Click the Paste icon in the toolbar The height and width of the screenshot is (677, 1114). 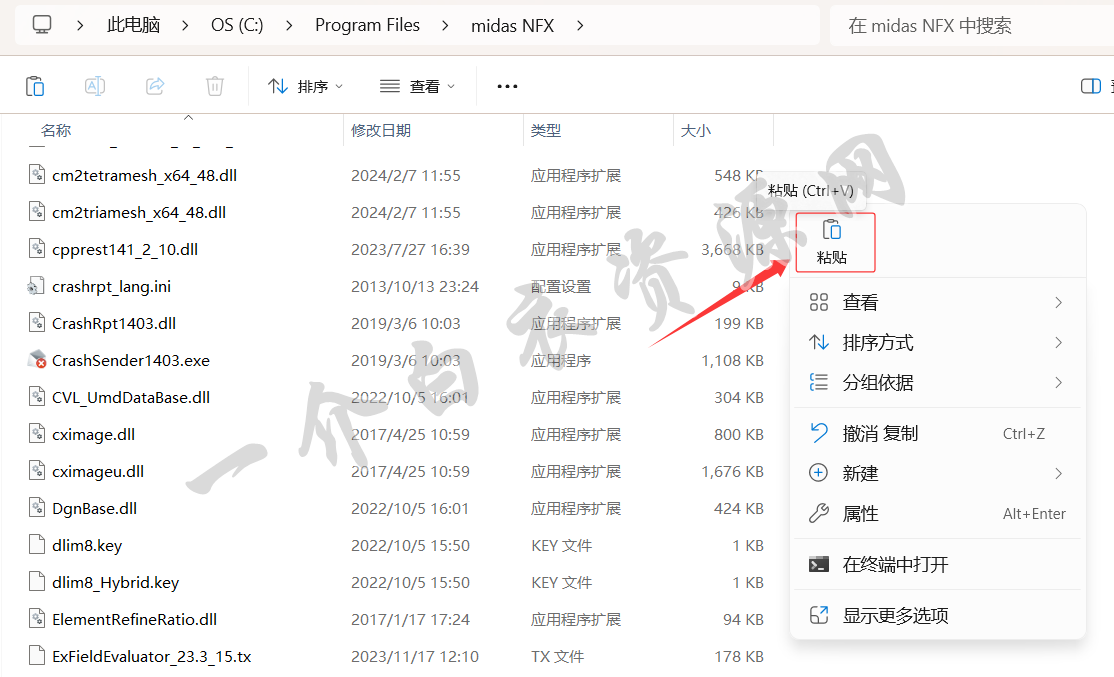[35, 86]
